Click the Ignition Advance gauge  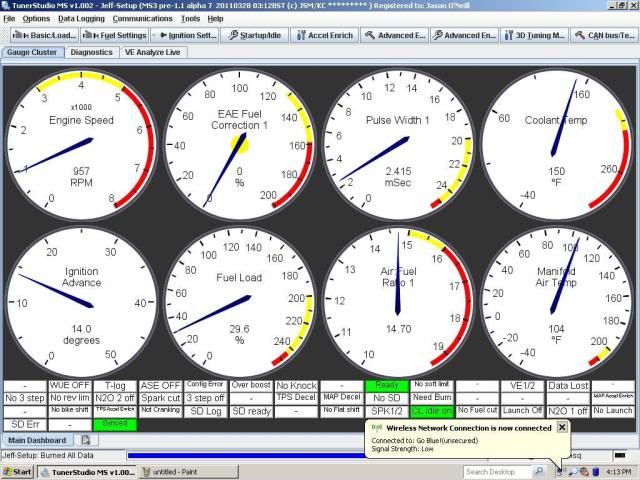point(81,302)
